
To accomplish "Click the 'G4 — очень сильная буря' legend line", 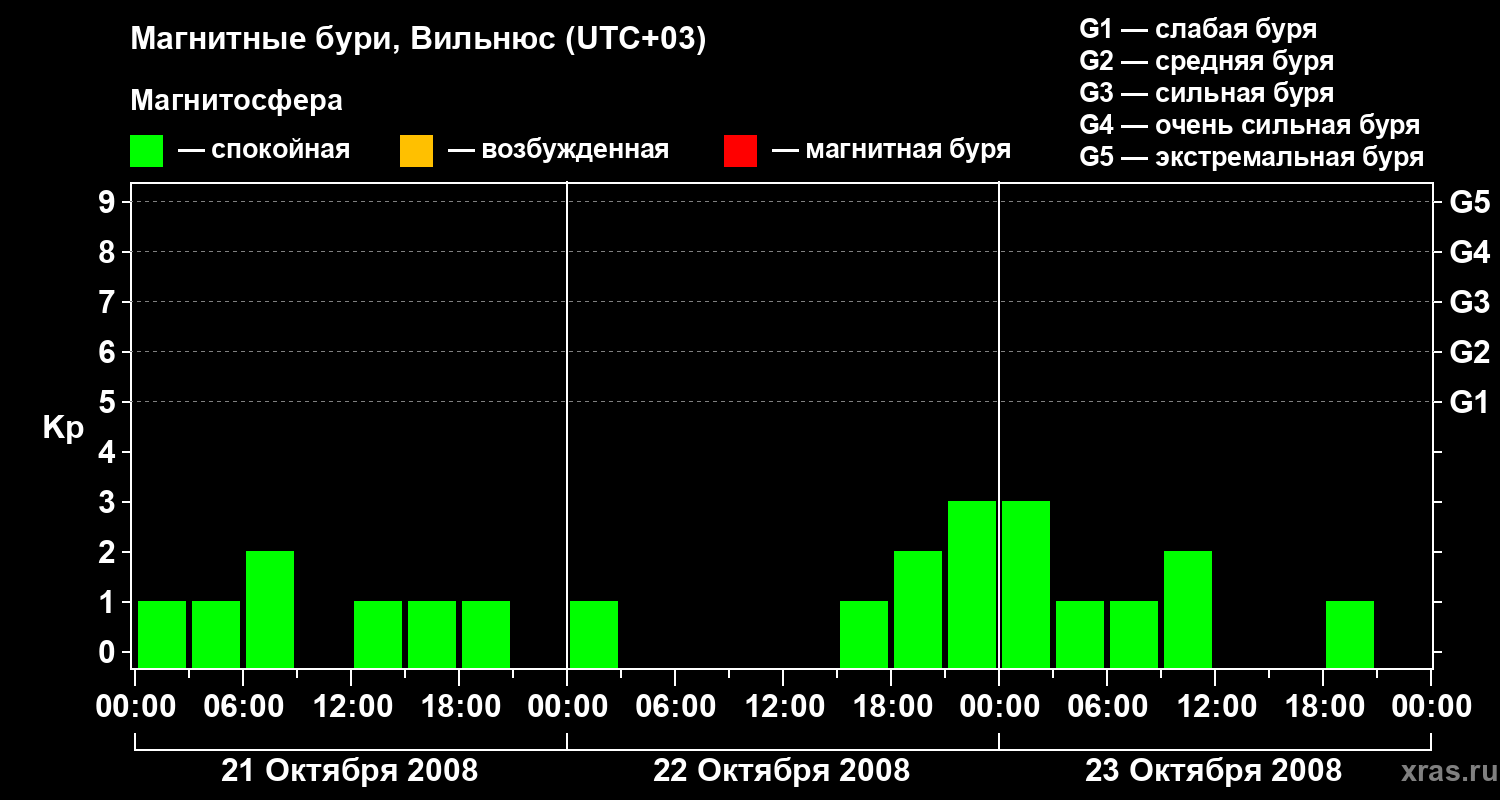I will (1250, 125).
